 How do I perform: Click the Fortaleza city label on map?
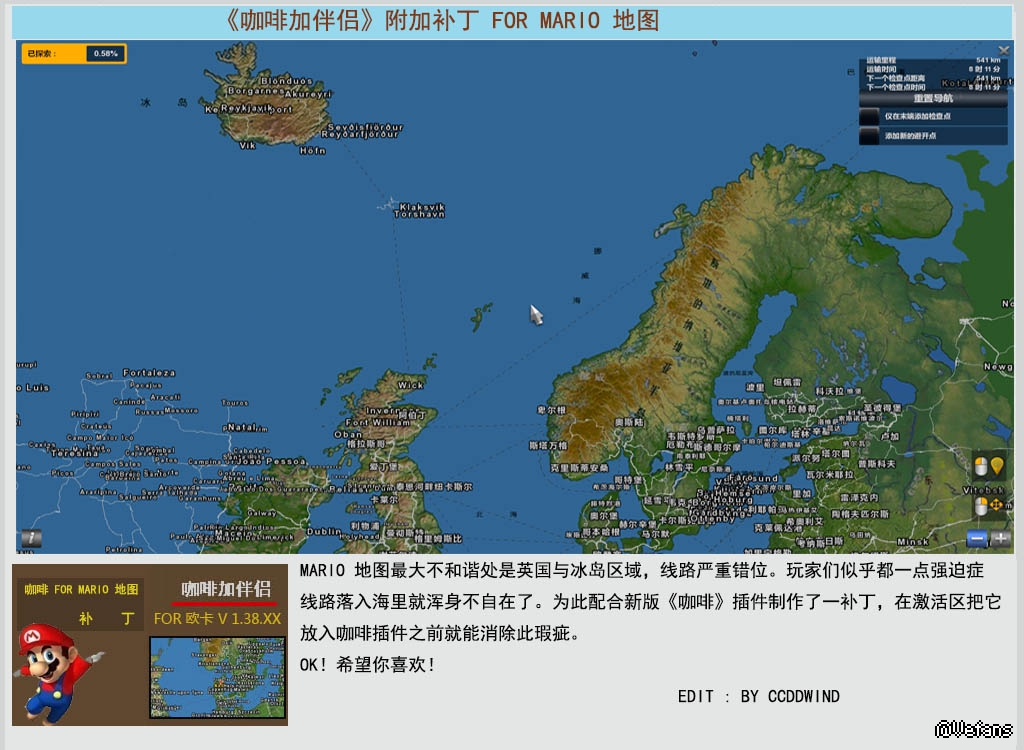point(149,373)
